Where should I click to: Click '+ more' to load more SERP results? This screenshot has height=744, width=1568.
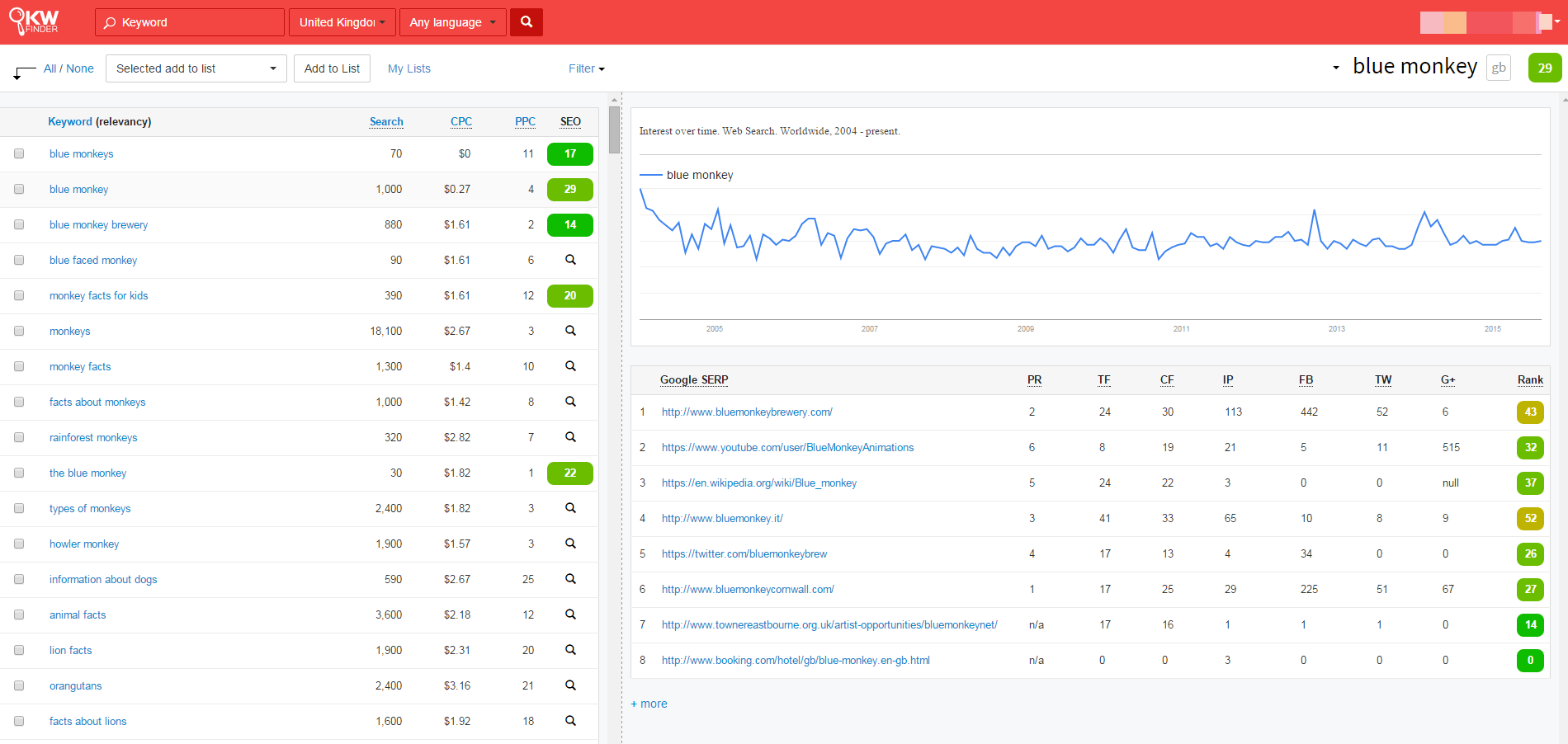pyautogui.click(x=649, y=704)
